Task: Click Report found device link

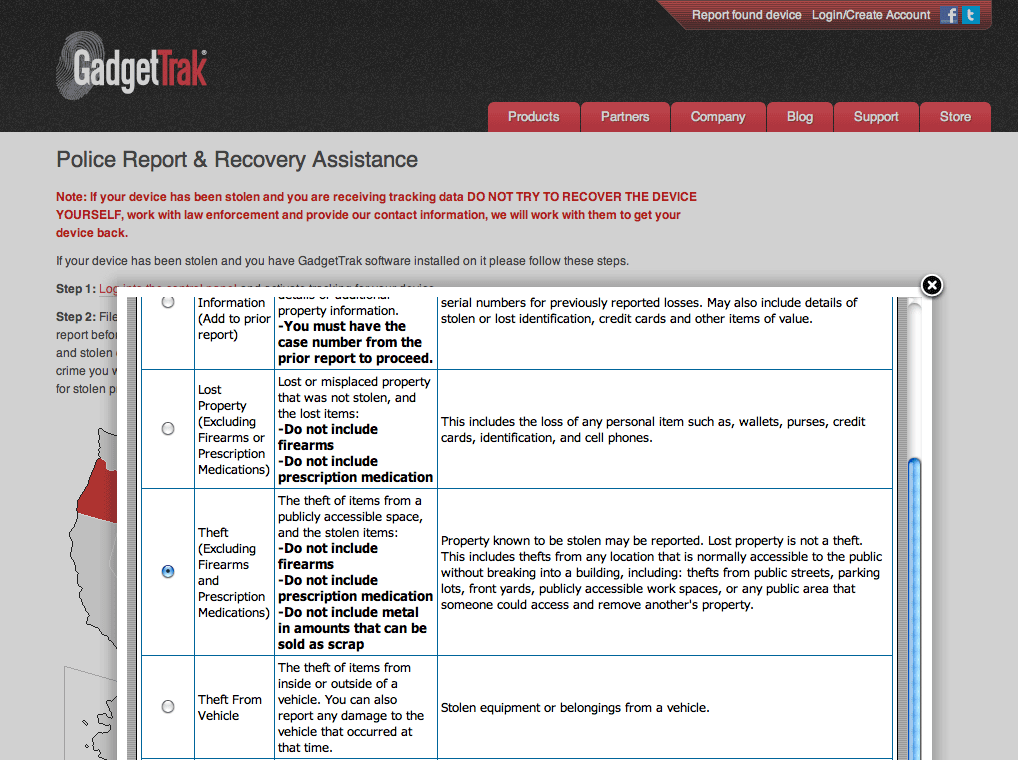Action: pyautogui.click(x=746, y=15)
